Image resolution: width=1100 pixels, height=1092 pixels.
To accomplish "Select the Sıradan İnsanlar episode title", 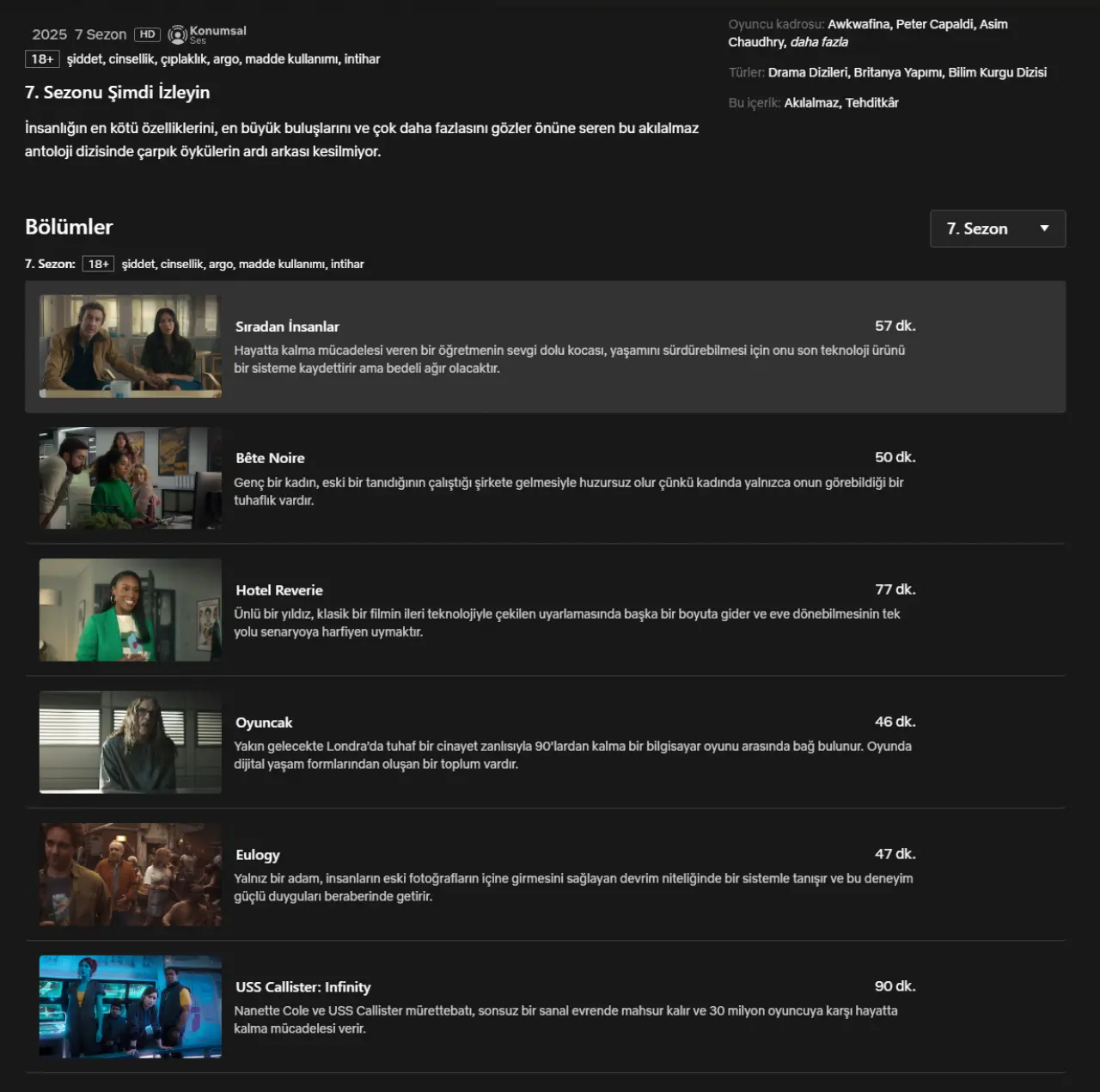I will point(287,326).
